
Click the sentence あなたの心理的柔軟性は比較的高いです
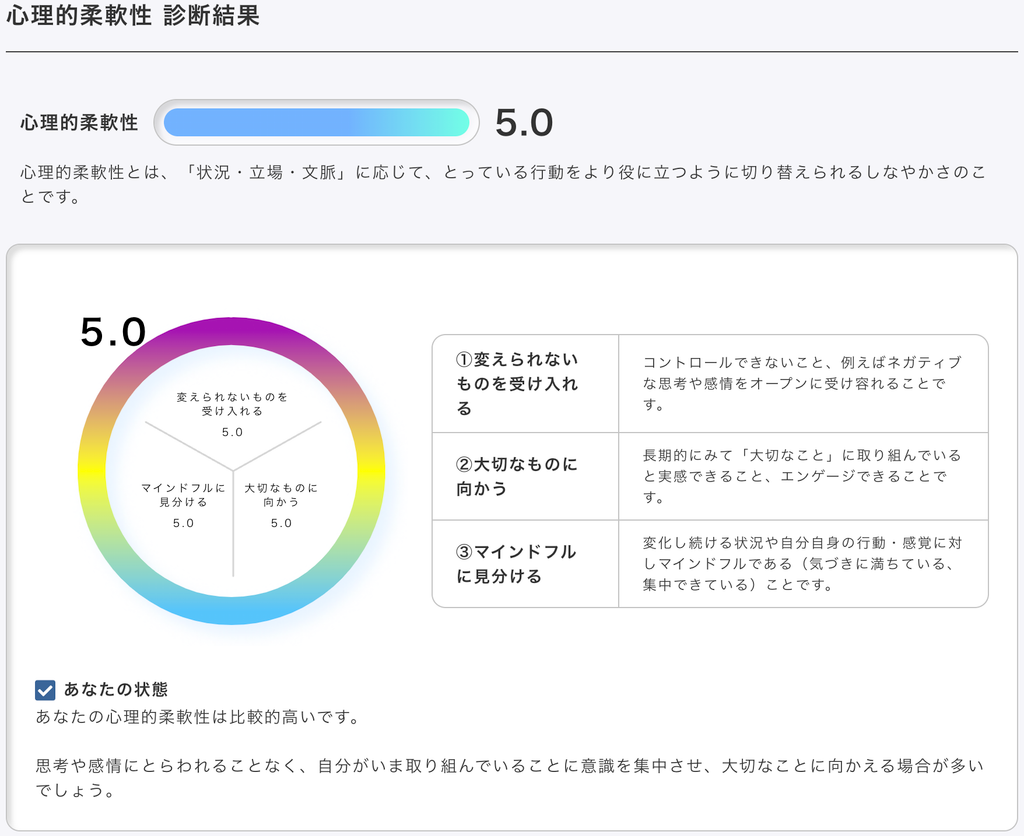[x=197, y=717]
